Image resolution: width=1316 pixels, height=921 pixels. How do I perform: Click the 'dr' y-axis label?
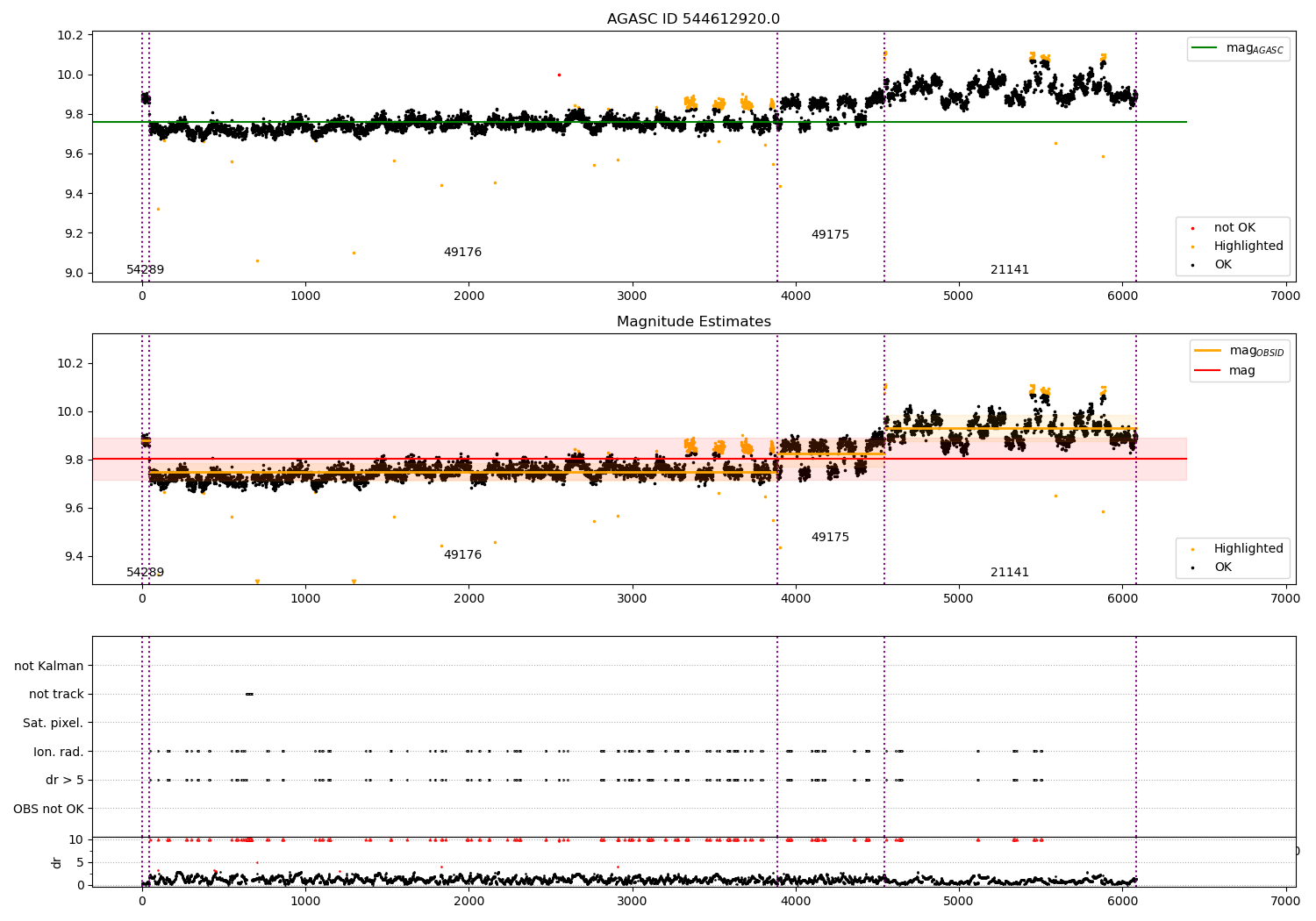coord(57,862)
